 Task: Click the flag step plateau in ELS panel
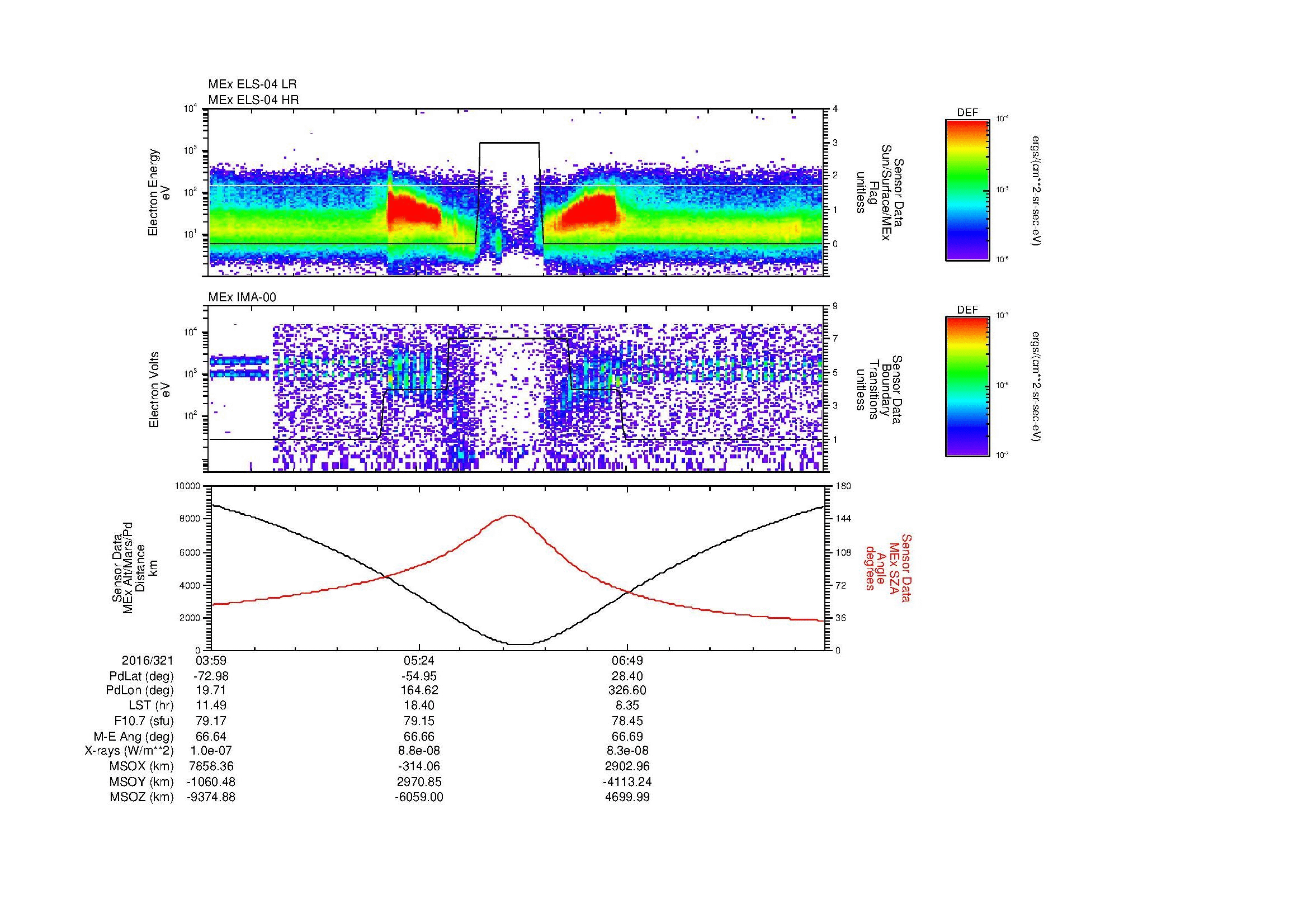pos(509,143)
